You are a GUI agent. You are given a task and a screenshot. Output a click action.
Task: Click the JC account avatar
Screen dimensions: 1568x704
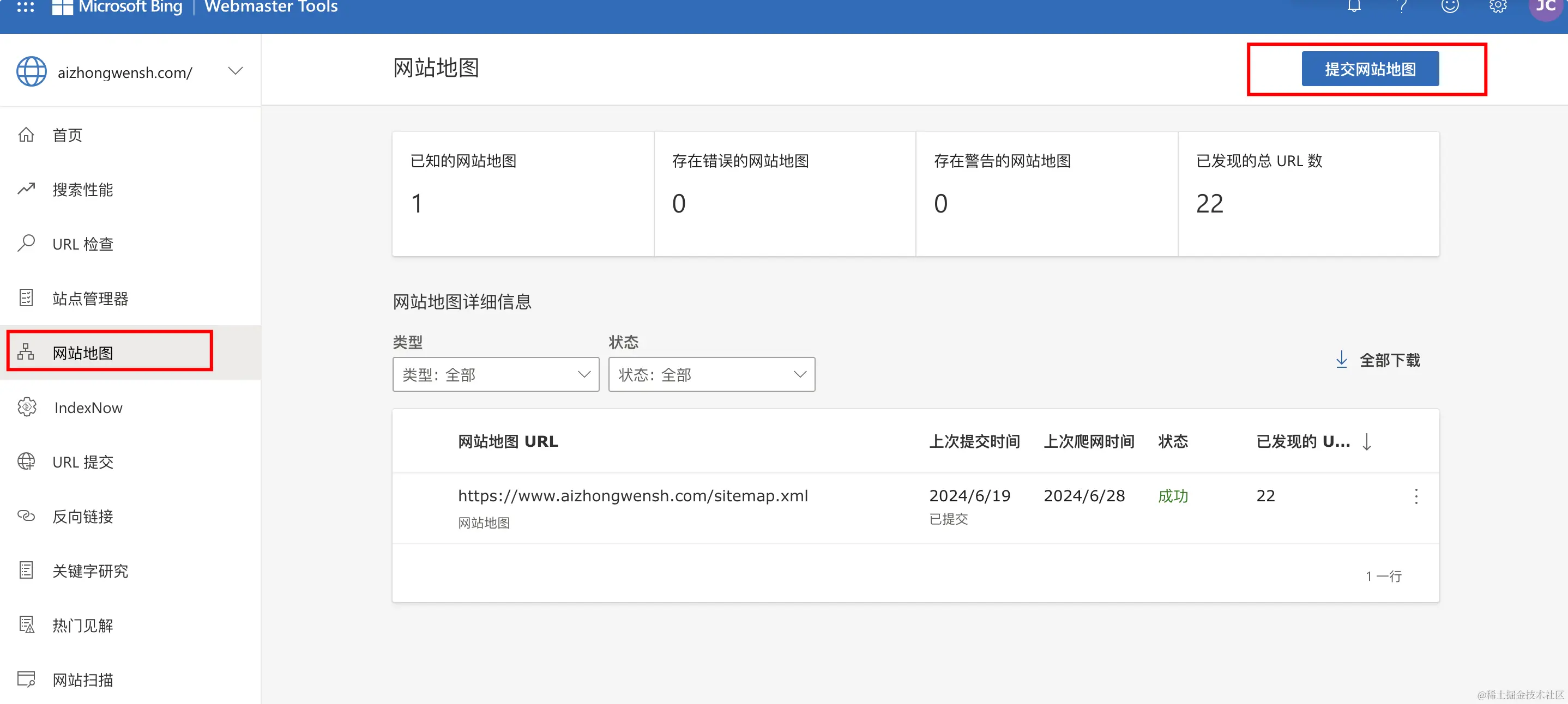1545,7
